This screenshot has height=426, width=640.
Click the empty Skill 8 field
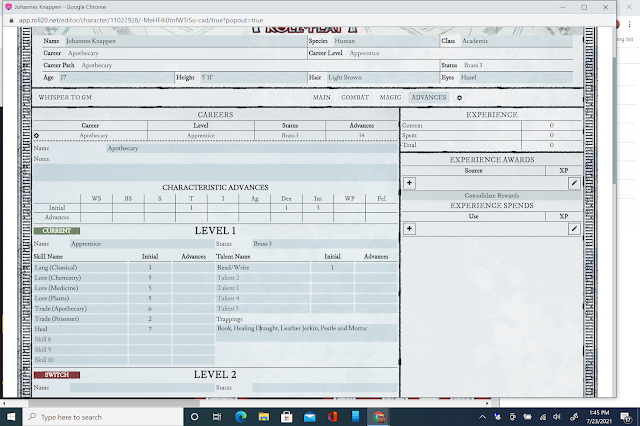point(80,339)
